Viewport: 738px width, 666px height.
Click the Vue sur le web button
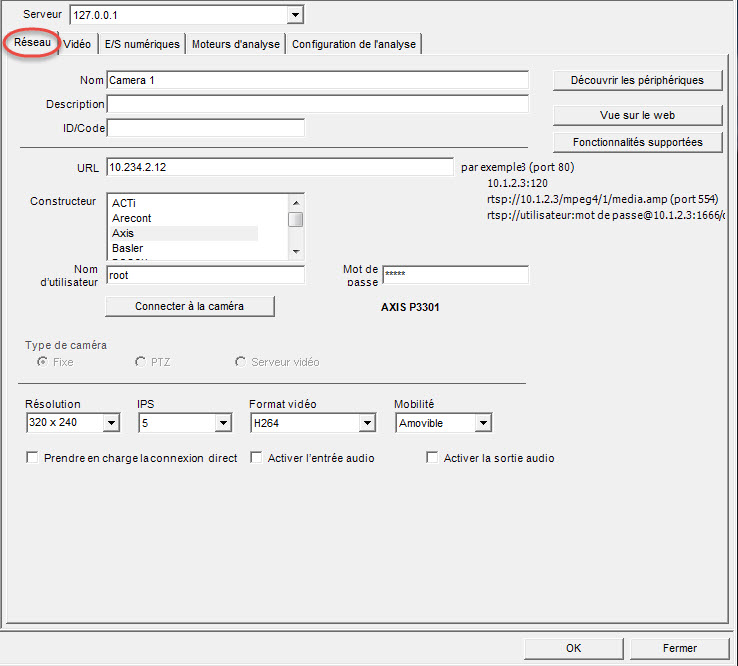637,115
